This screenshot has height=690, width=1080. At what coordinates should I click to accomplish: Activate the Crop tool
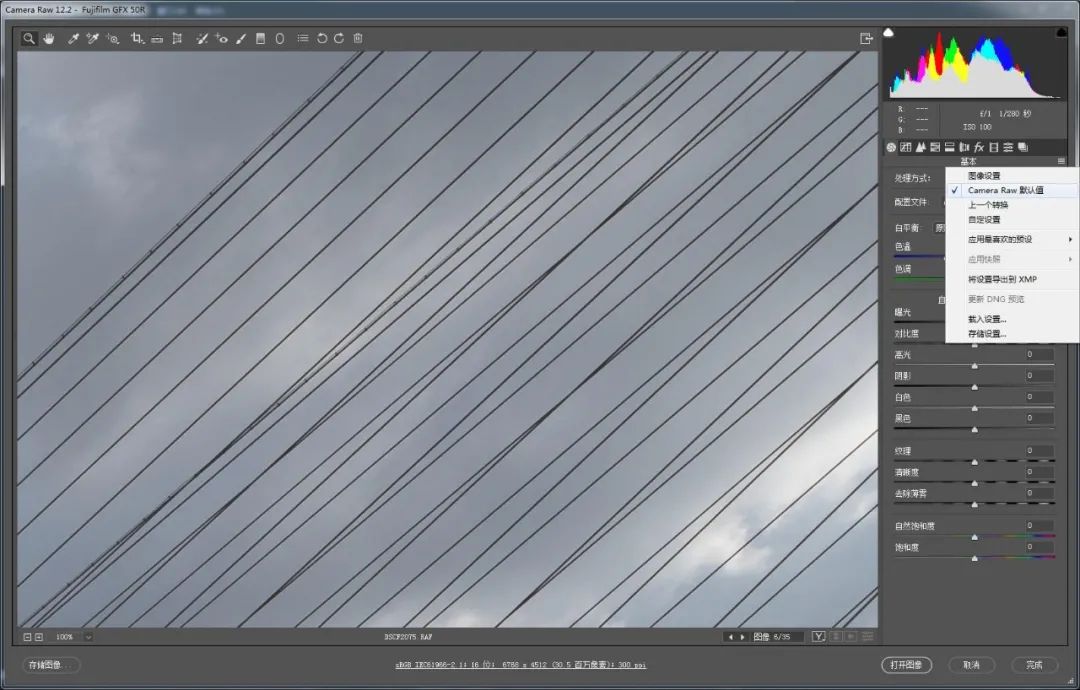click(137, 39)
